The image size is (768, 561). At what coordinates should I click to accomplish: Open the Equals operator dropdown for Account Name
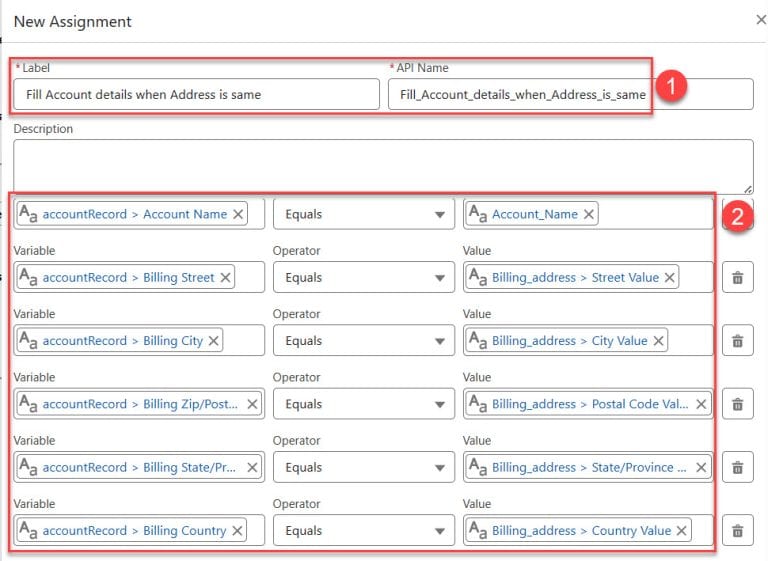pos(364,214)
